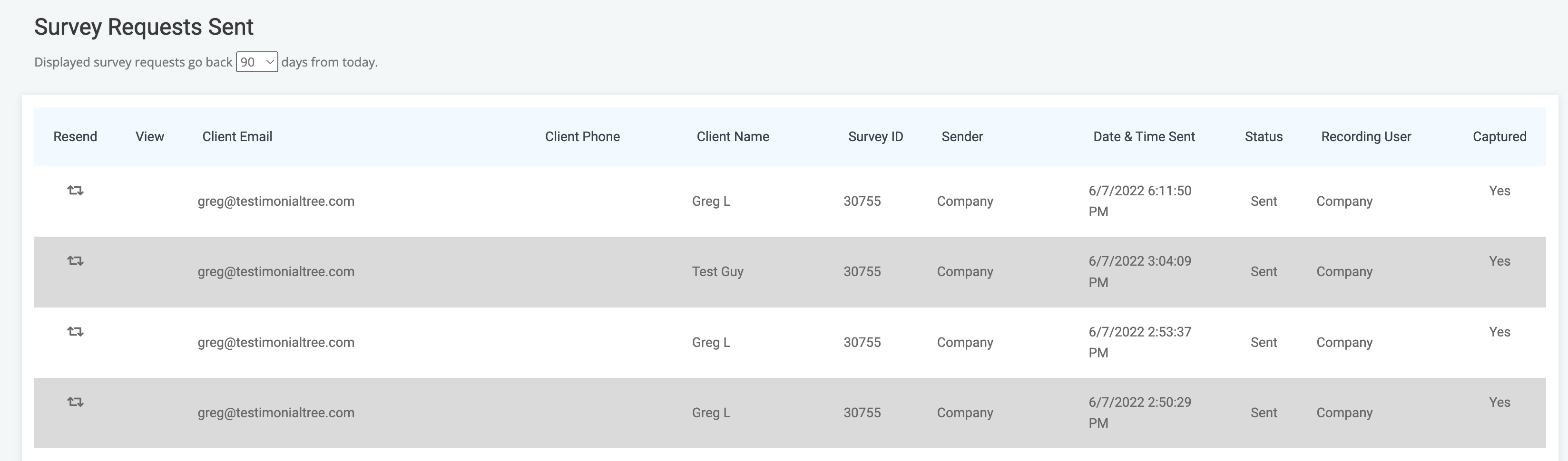Click the View column header
Image resolution: width=1568 pixels, height=461 pixels.
coord(150,137)
